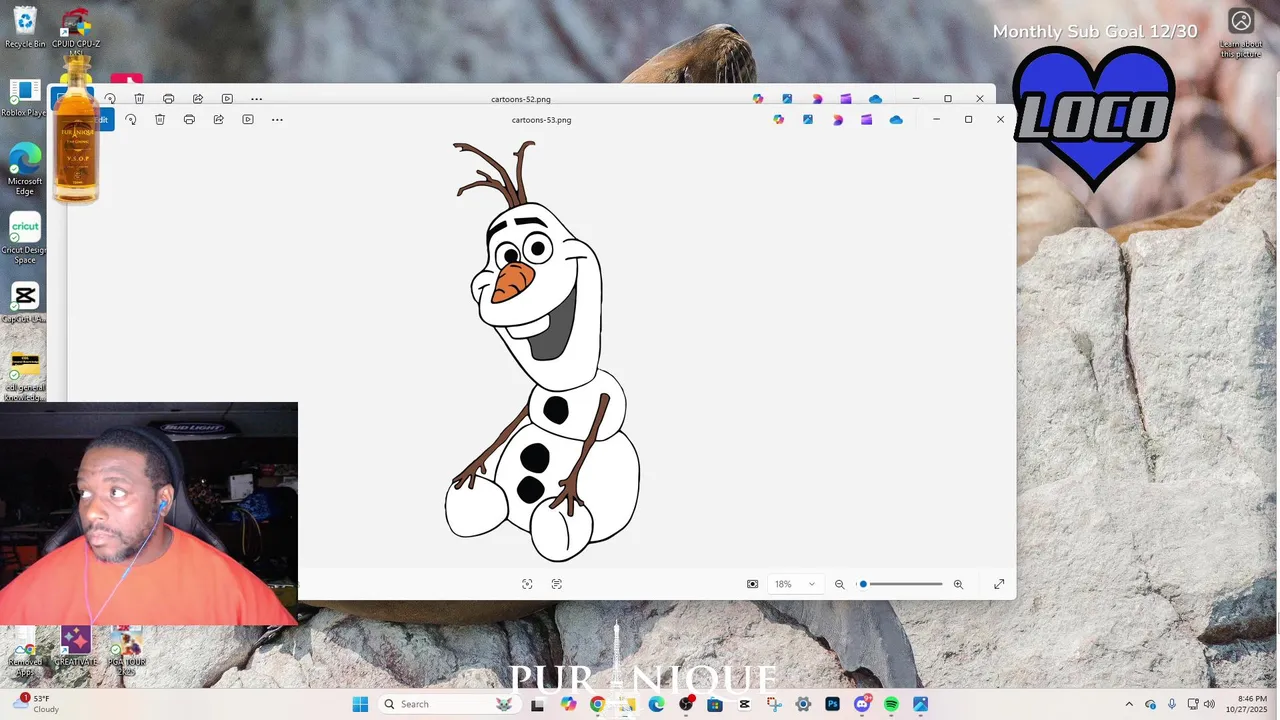Image resolution: width=1280 pixels, height=720 pixels.
Task: Start slideshow in the cartoons-52.png window
Action: coord(227,99)
